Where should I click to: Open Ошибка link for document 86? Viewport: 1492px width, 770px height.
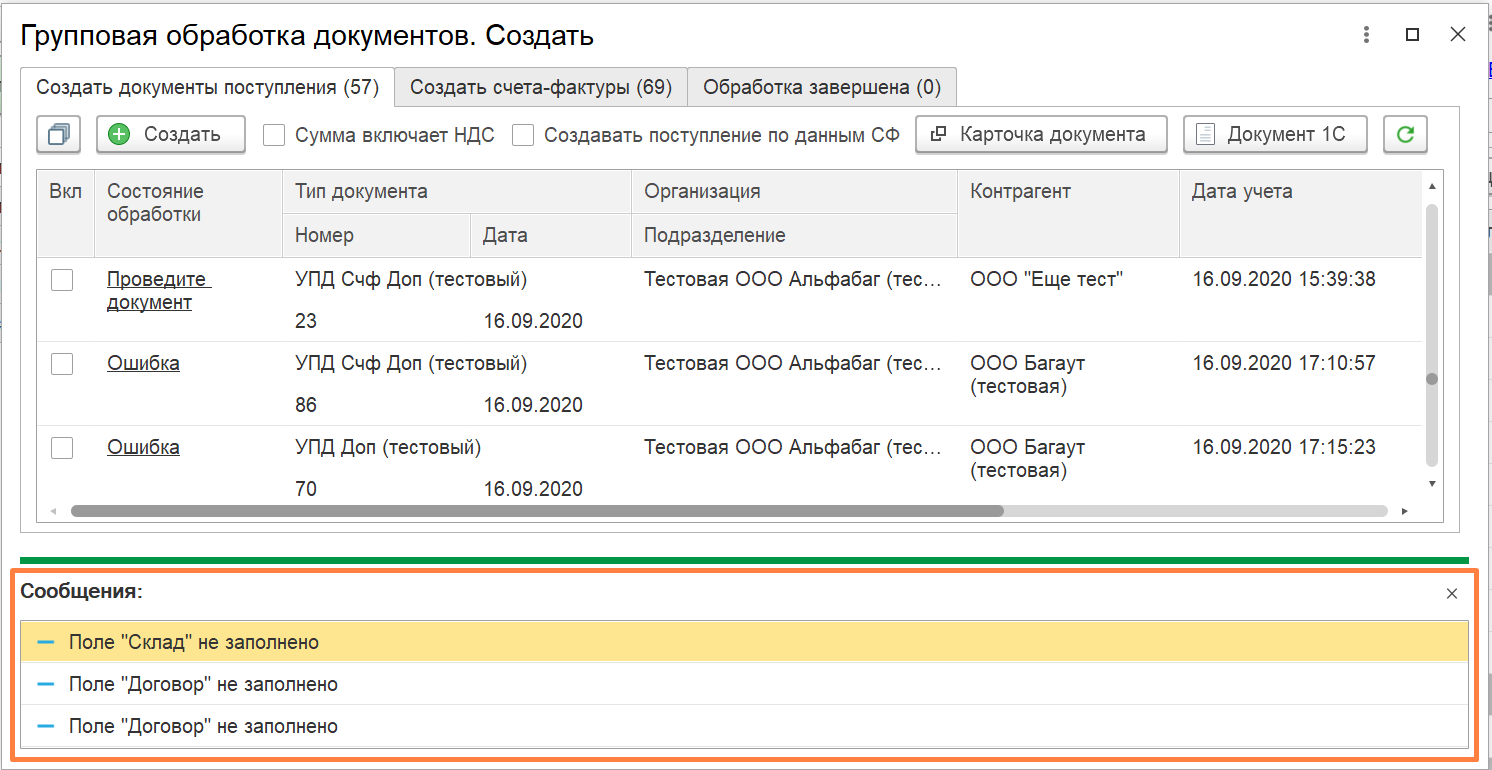tap(143, 363)
